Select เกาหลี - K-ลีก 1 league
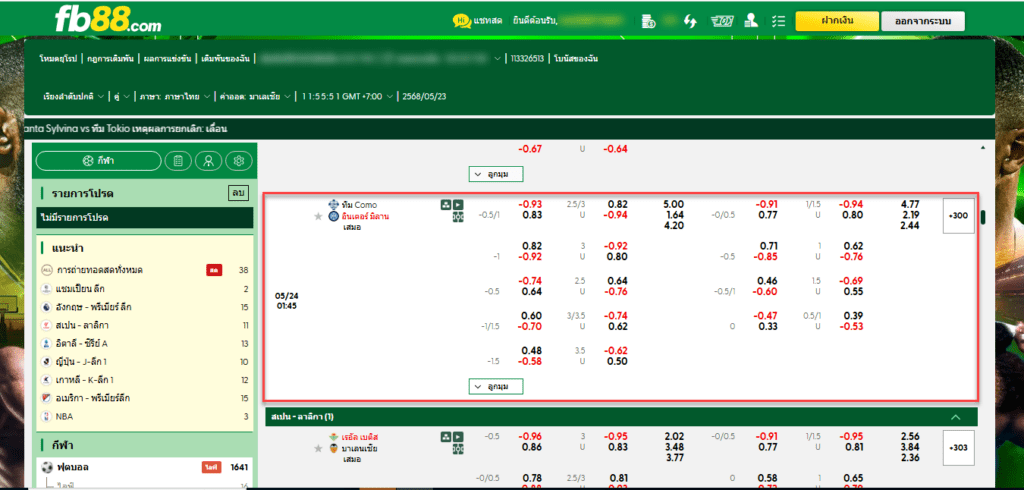This screenshot has height=490, width=1024. click(x=144, y=380)
